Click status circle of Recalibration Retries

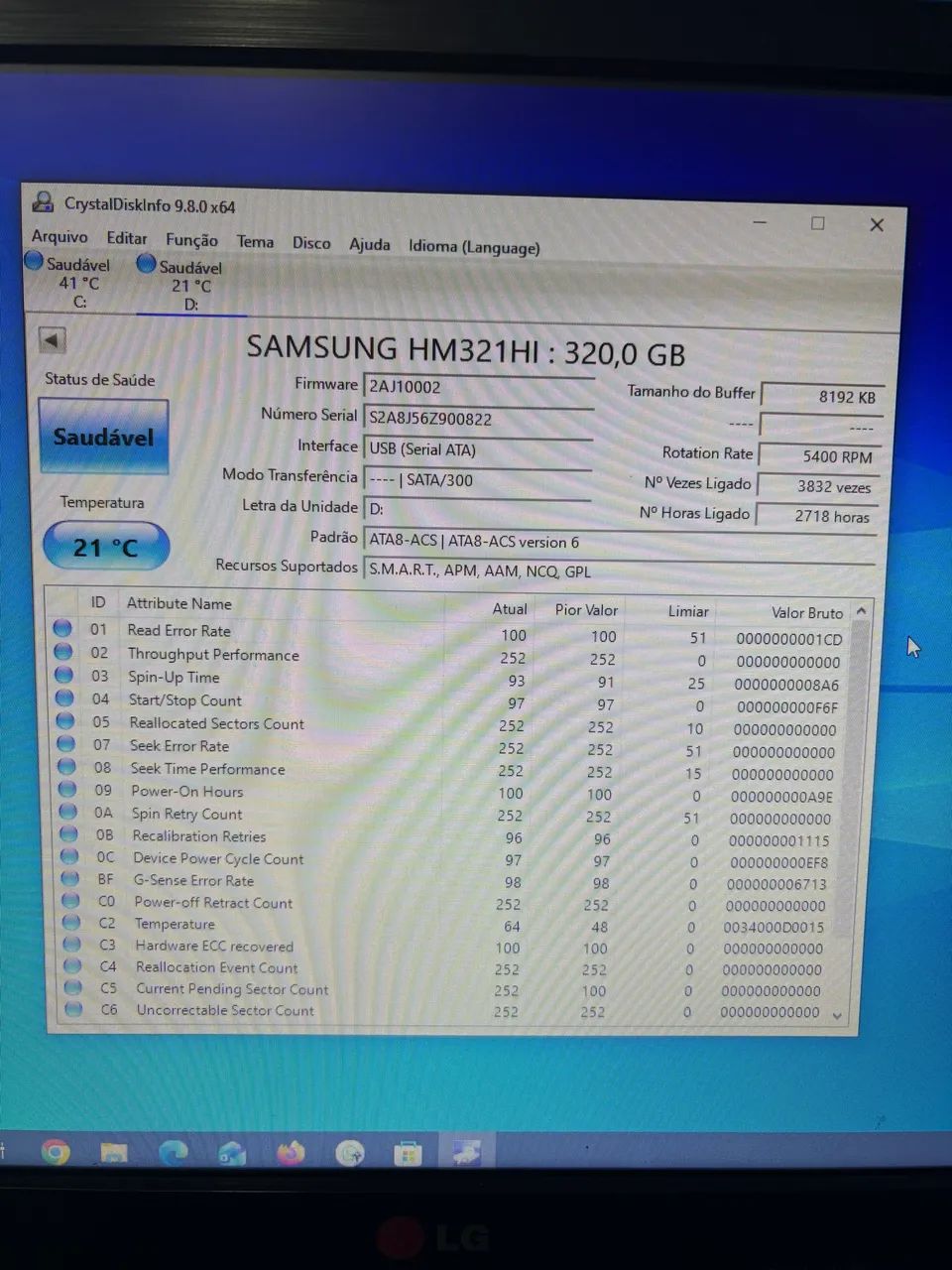pyautogui.click(x=68, y=833)
